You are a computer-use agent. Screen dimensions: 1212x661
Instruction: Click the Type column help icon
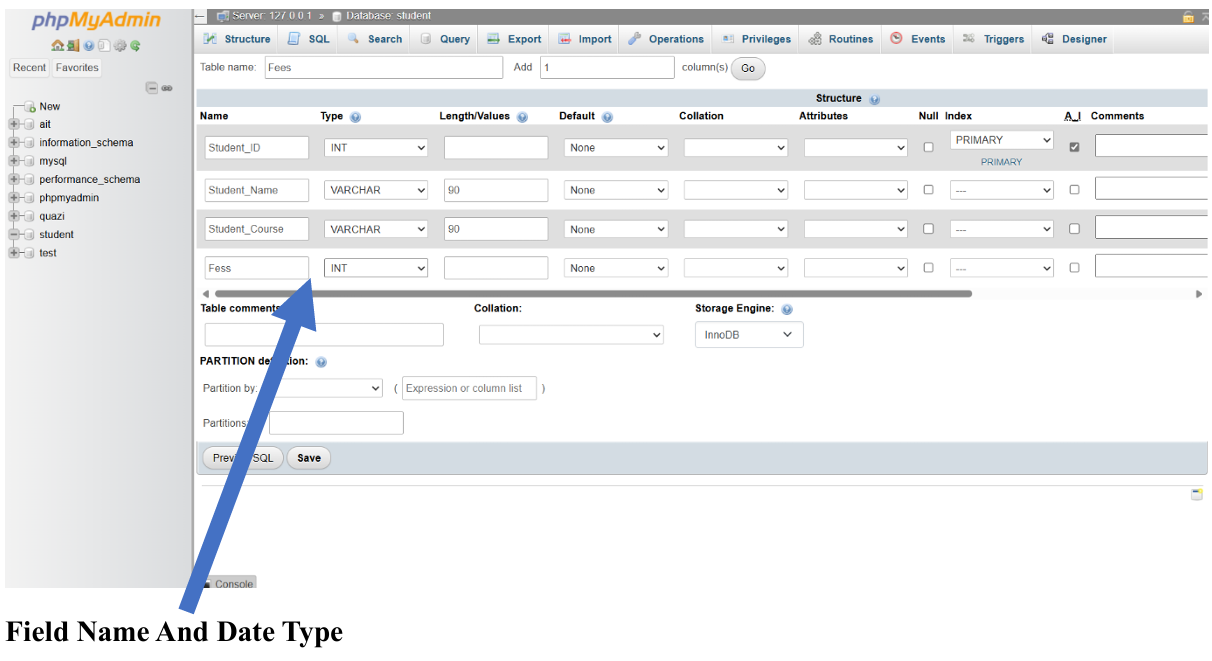pos(355,117)
